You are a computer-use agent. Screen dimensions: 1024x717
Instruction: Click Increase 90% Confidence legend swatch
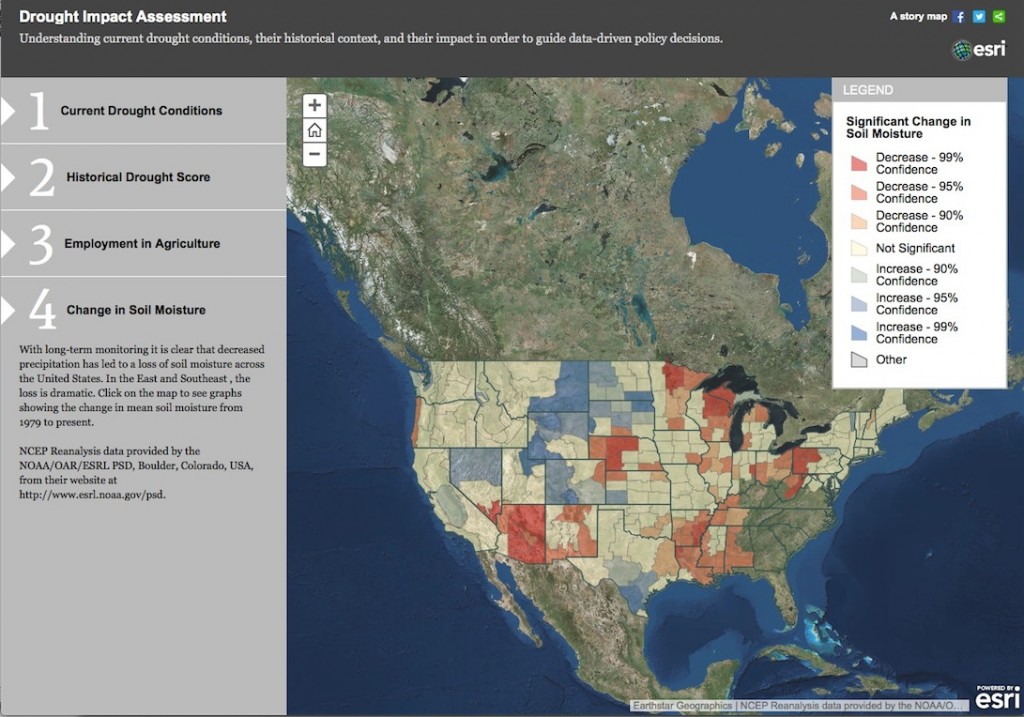[859, 275]
